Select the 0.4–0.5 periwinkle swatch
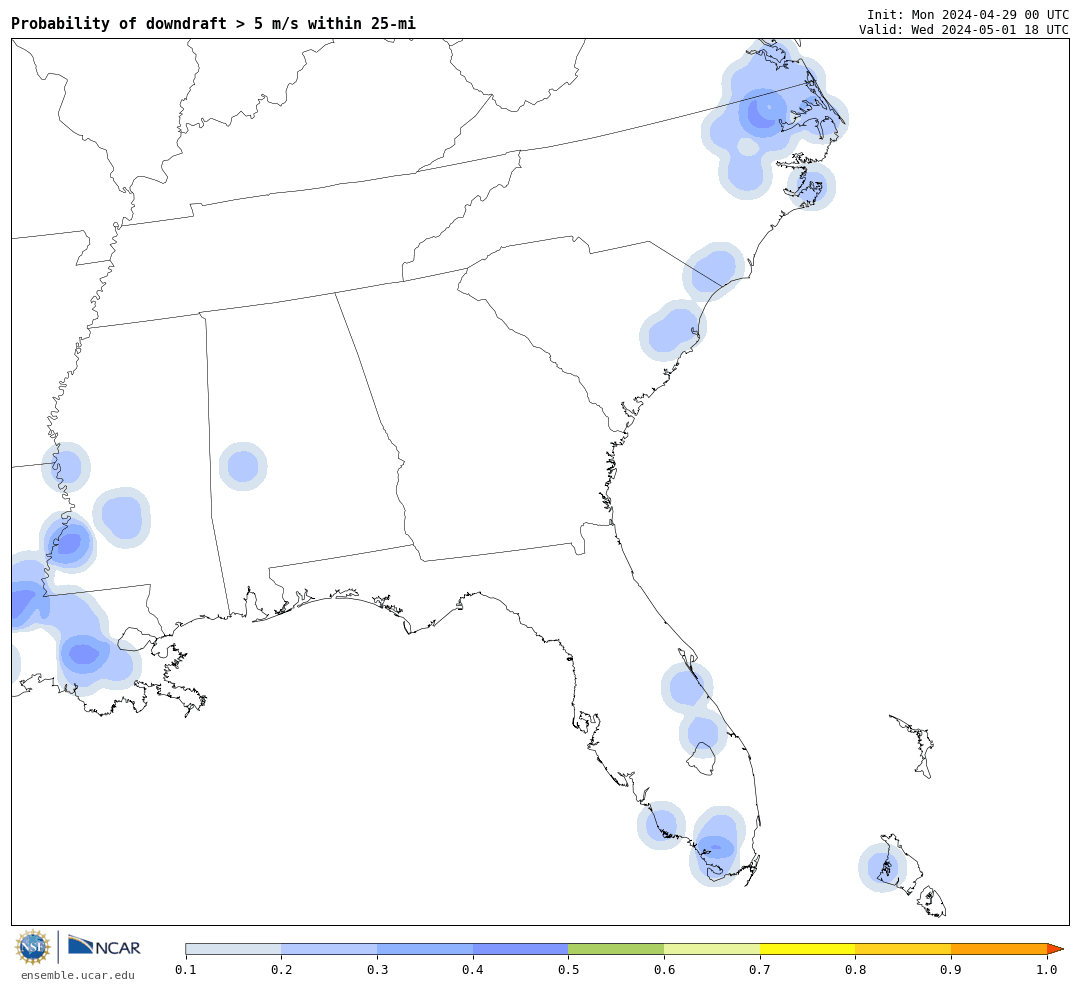 click(521, 949)
